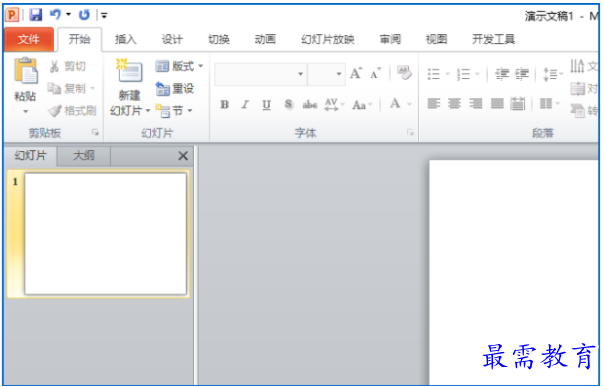
Task: Click the Text Direction icon
Action: tap(577, 66)
